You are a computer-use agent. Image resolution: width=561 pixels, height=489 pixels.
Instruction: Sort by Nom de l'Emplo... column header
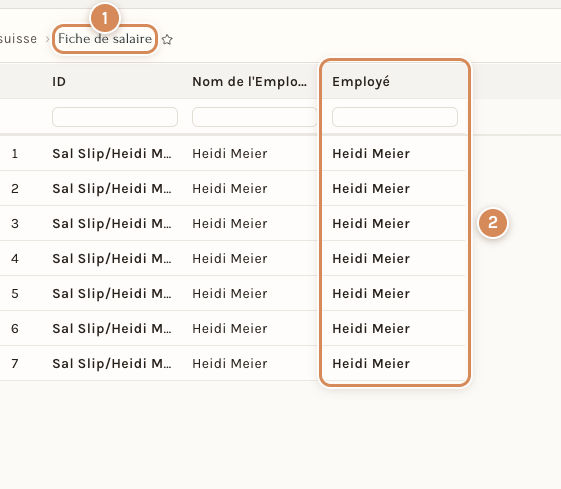click(x=249, y=82)
